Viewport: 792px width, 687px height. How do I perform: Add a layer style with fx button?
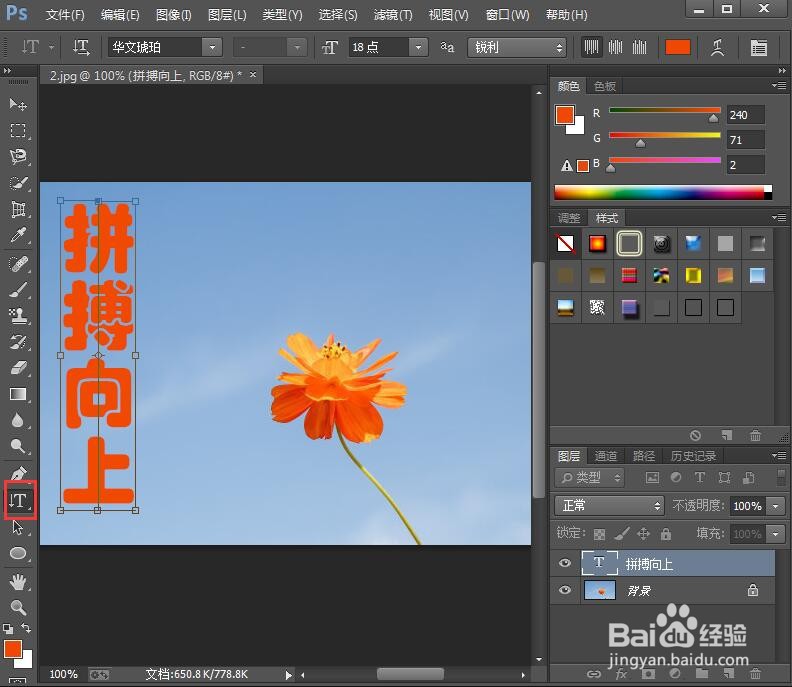621,674
